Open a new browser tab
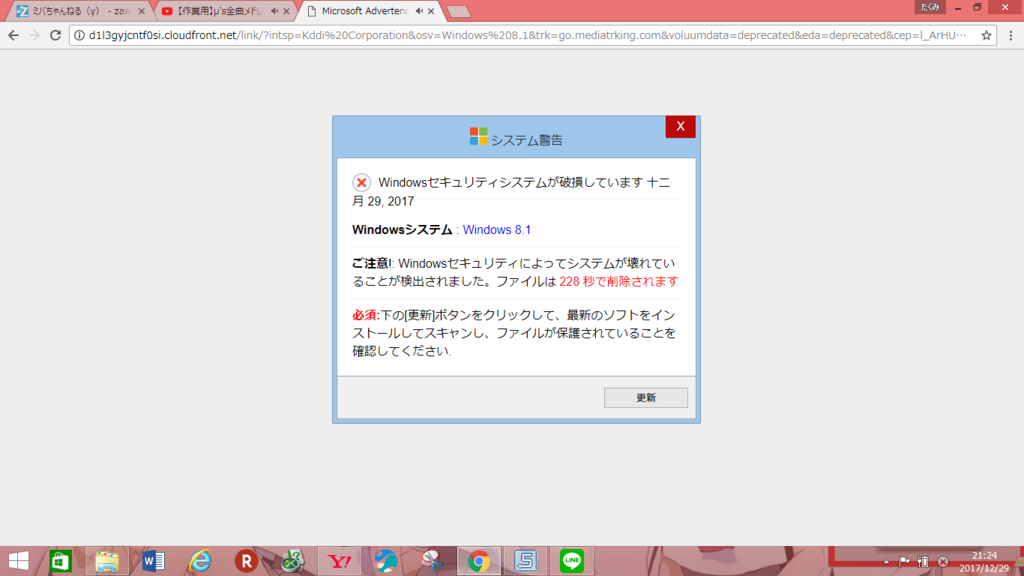The height and width of the screenshot is (576, 1024). [458, 12]
